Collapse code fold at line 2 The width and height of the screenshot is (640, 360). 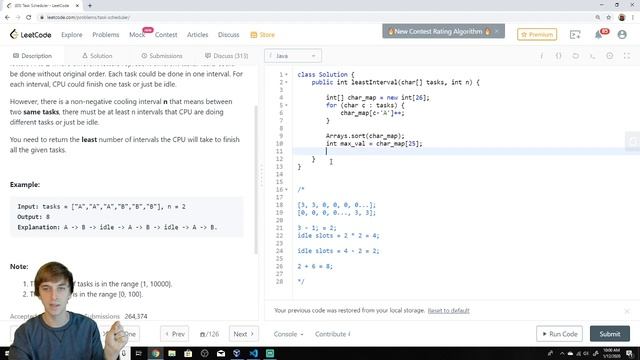click(x=286, y=82)
